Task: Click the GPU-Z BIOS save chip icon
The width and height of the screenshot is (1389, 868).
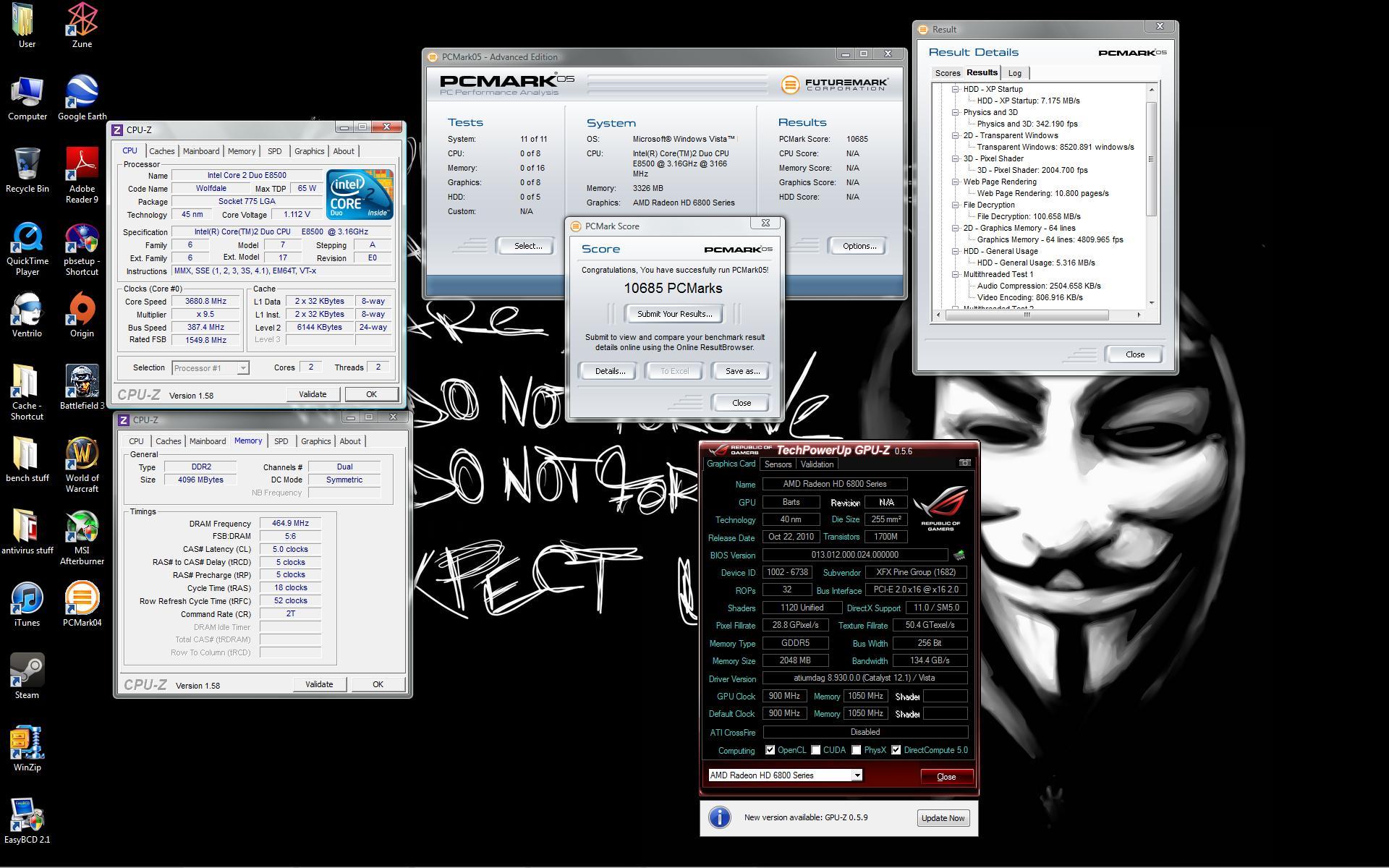Action: pyautogui.click(x=959, y=555)
